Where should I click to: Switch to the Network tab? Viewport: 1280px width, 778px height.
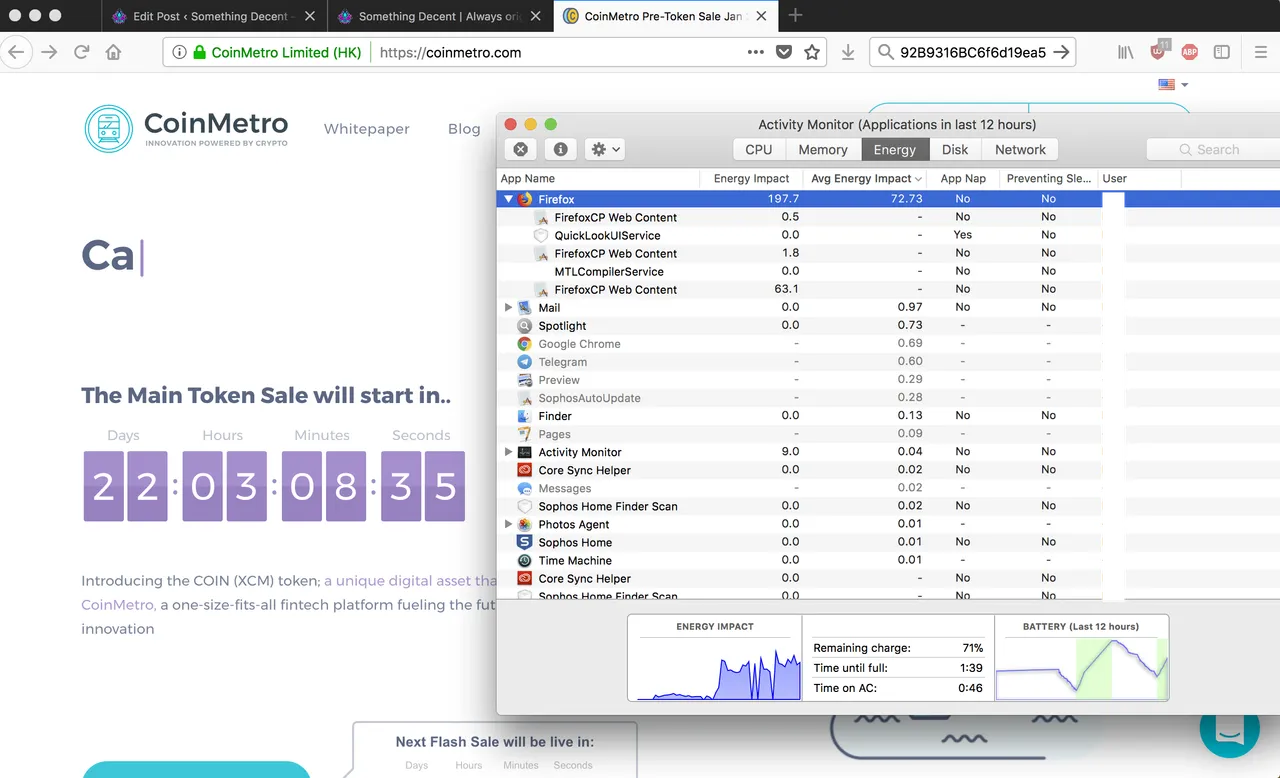1020,149
